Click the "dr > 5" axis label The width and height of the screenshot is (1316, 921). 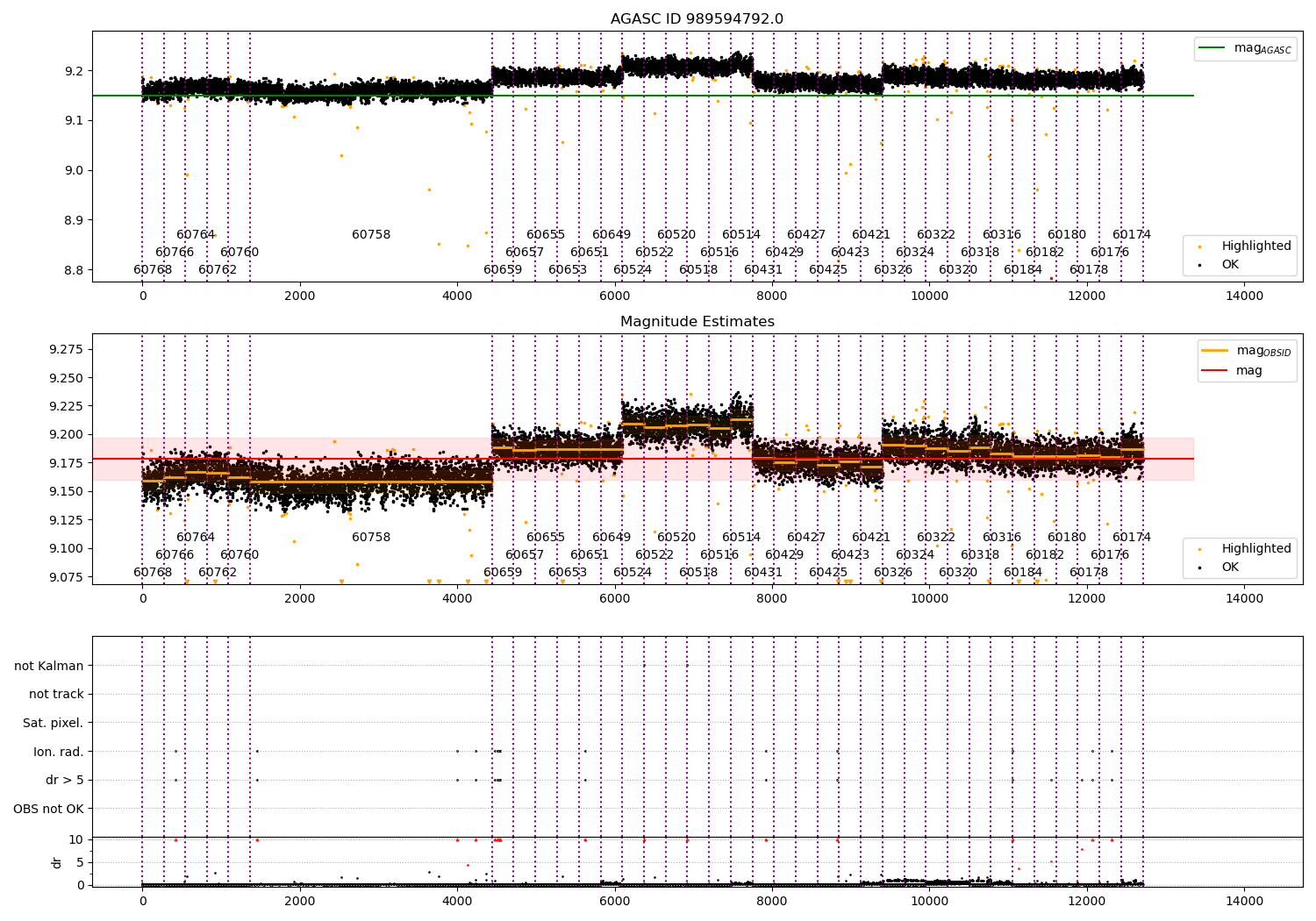[65, 780]
